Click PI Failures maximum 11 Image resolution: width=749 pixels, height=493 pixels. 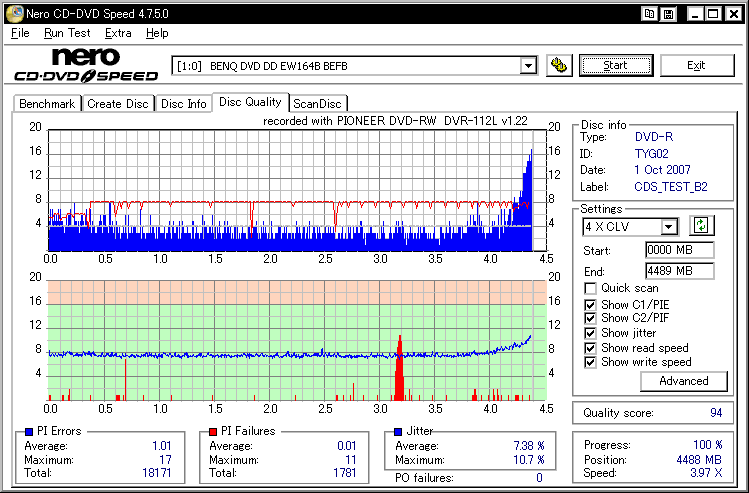click(x=351, y=460)
